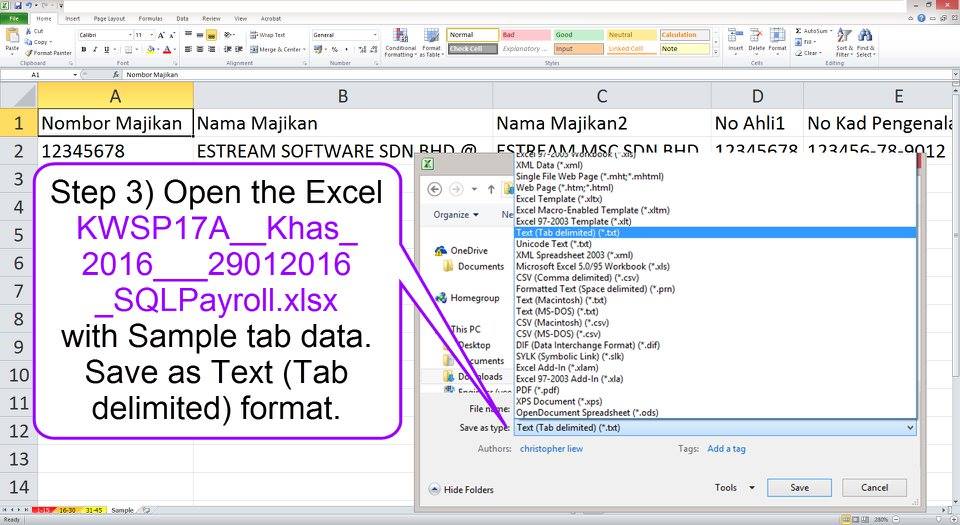Screen dimensions: 960x525
Task: Click the Up folder arrow in Save dialog
Action: pos(491,189)
